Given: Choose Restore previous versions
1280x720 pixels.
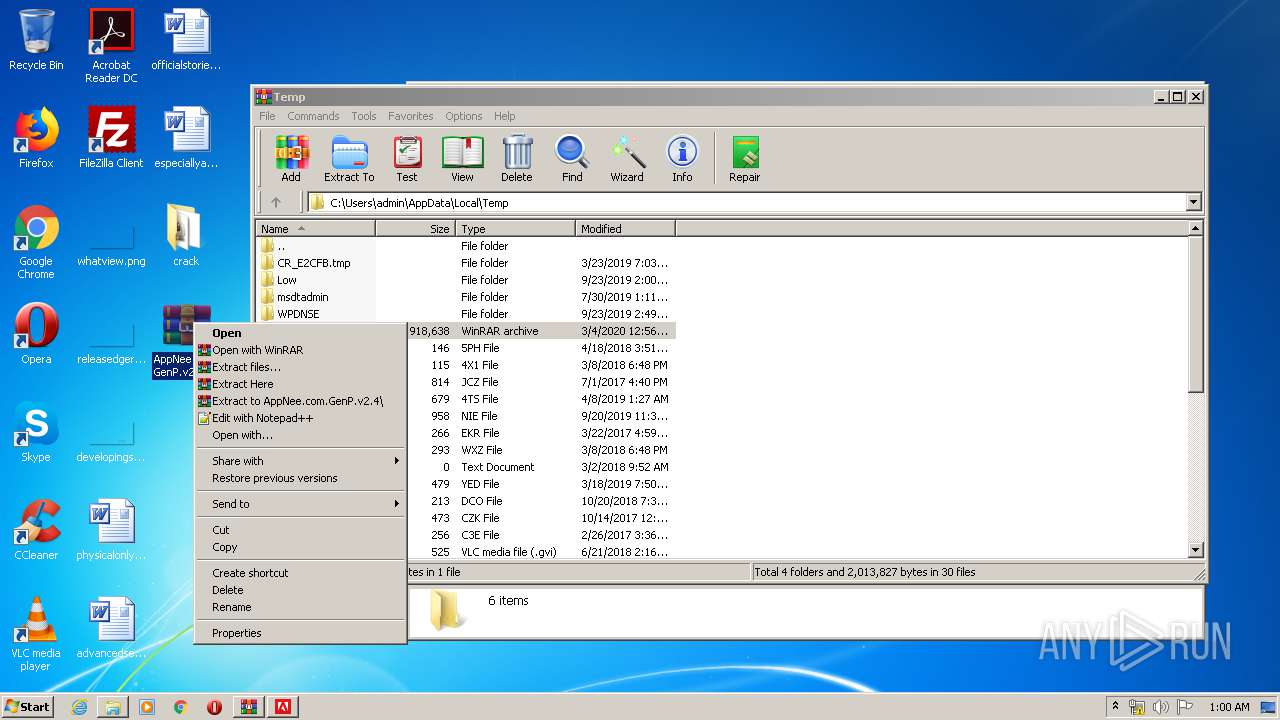Looking at the screenshot, I should [300, 478].
